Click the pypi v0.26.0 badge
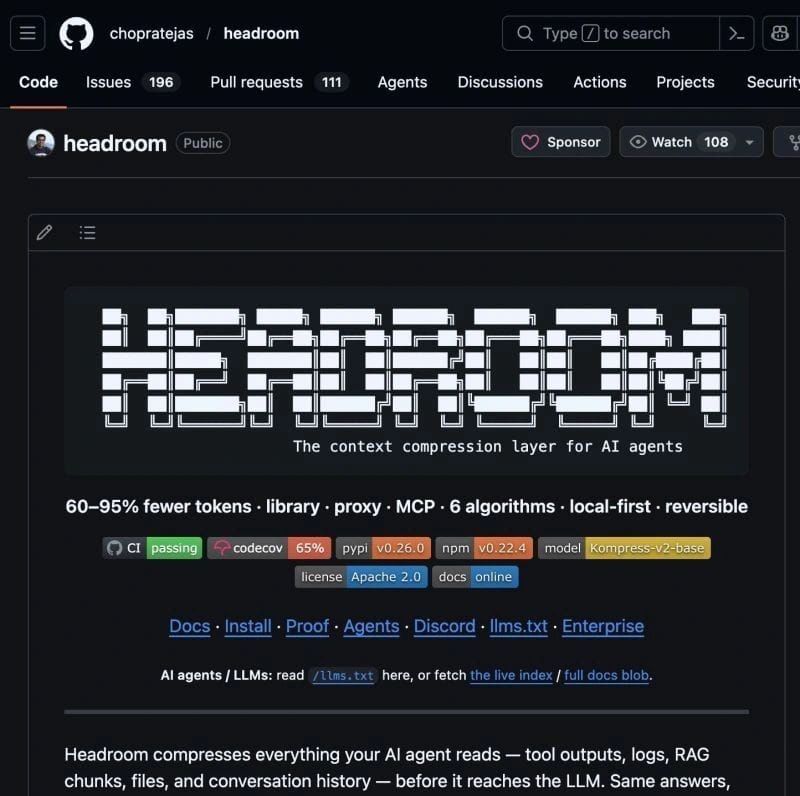The height and width of the screenshot is (796, 800). click(x=383, y=548)
